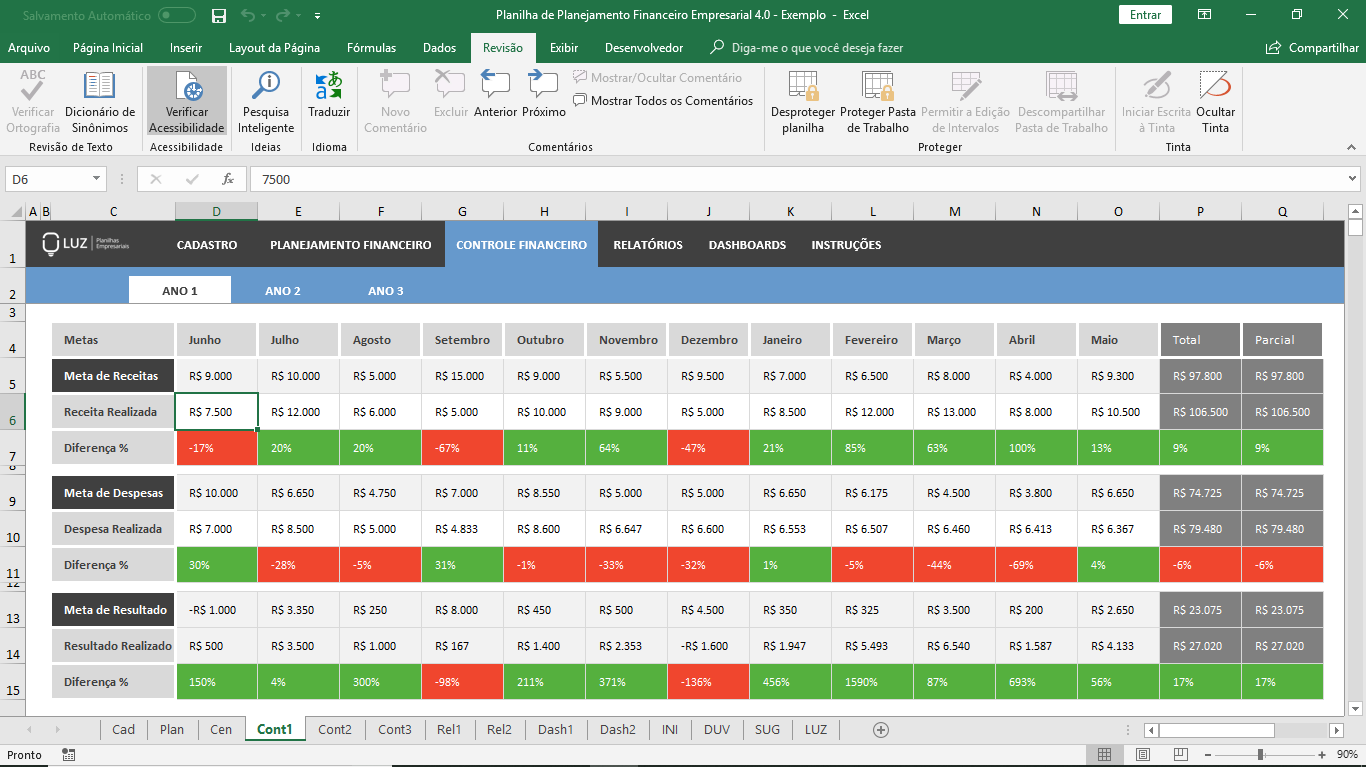
Task: Click the macro record icon in status bar
Action: [x=68, y=754]
